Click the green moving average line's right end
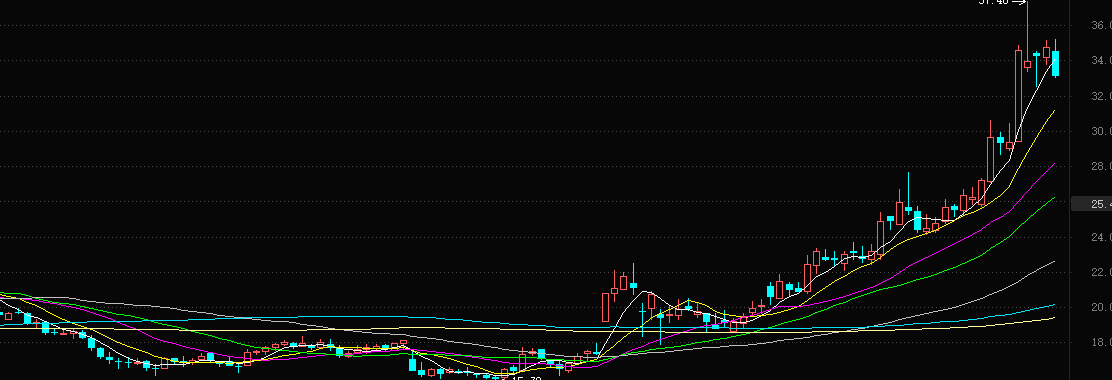 click(x=1054, y=199)
